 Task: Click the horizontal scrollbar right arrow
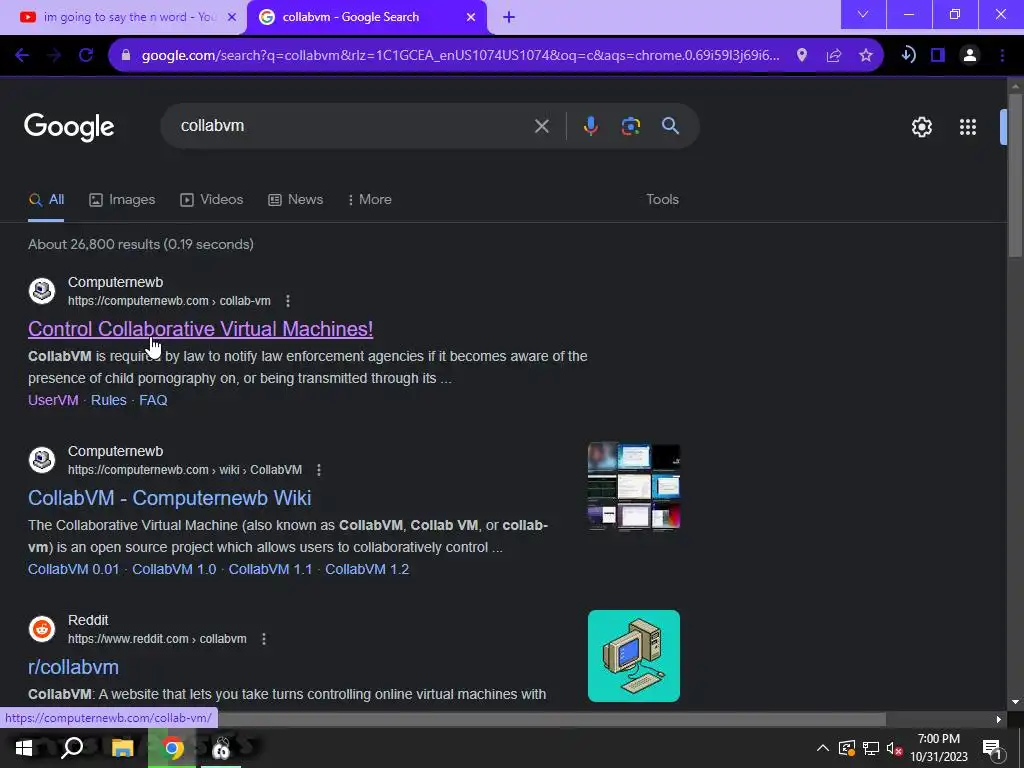click(999, 720)
